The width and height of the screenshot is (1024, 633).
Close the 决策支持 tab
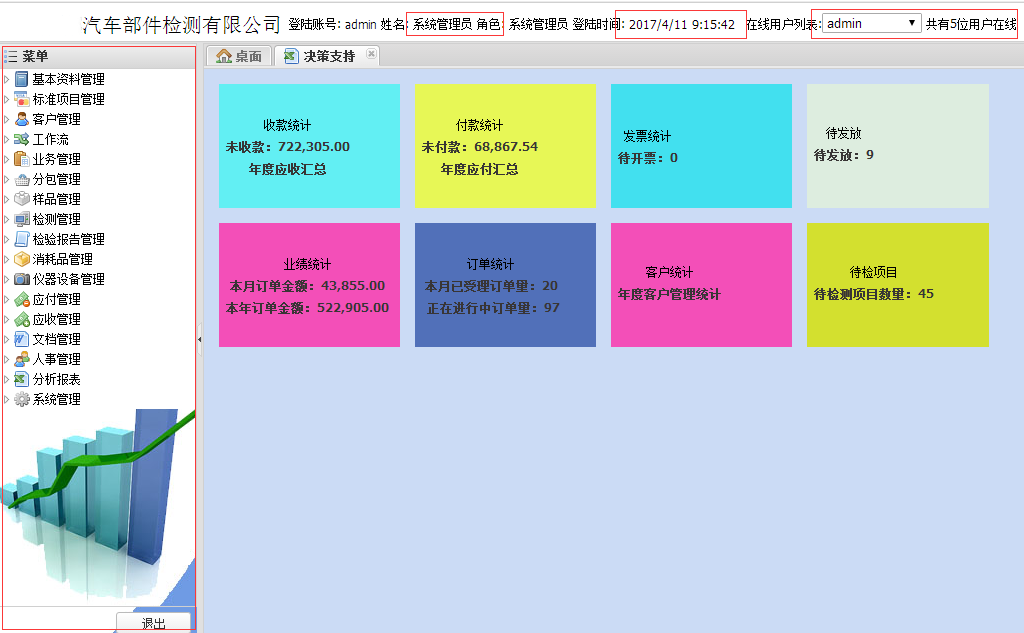(371, 54)
